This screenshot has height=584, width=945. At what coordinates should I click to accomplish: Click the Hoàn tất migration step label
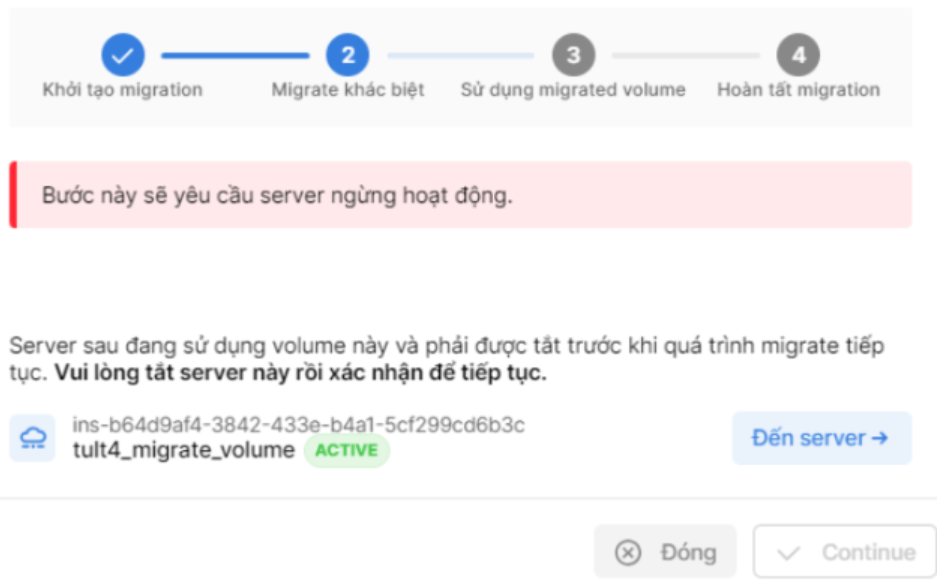pos(799,90)
